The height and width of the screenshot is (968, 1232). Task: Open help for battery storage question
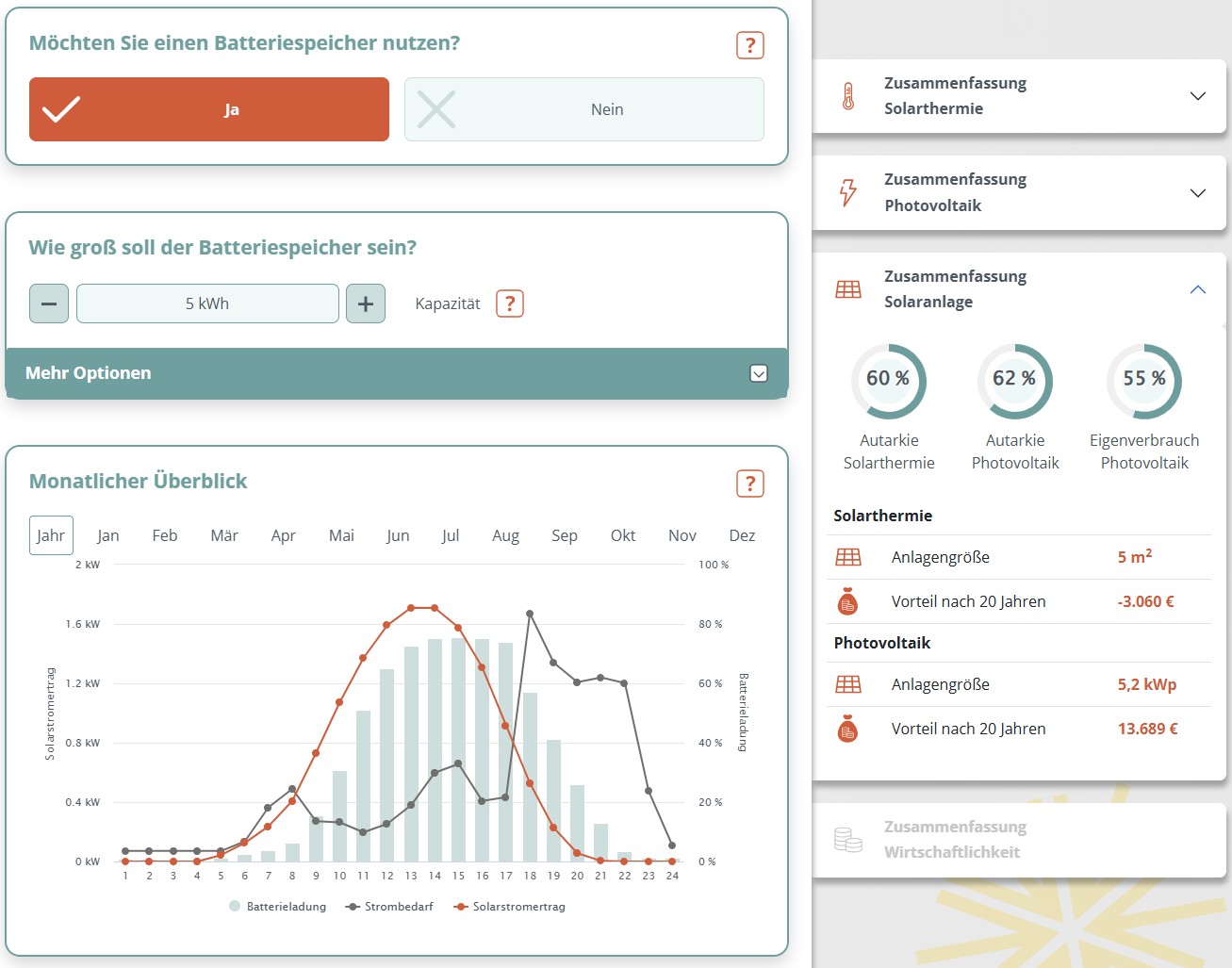coord(749,45)
